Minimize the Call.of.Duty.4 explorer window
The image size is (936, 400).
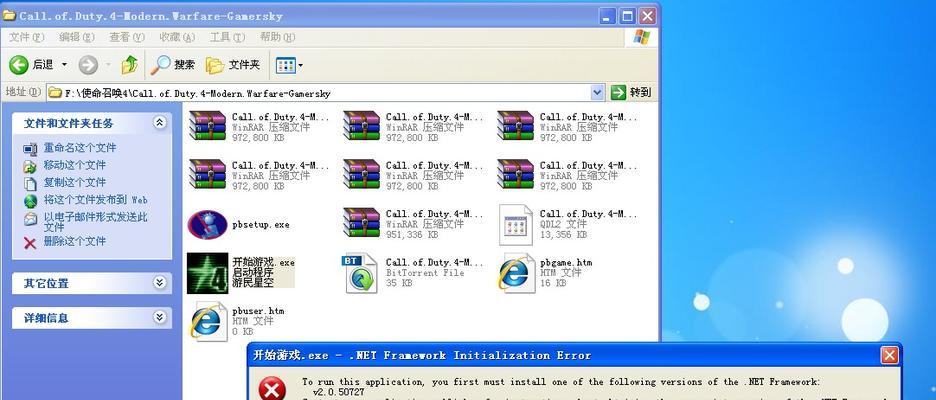point(607,16)
